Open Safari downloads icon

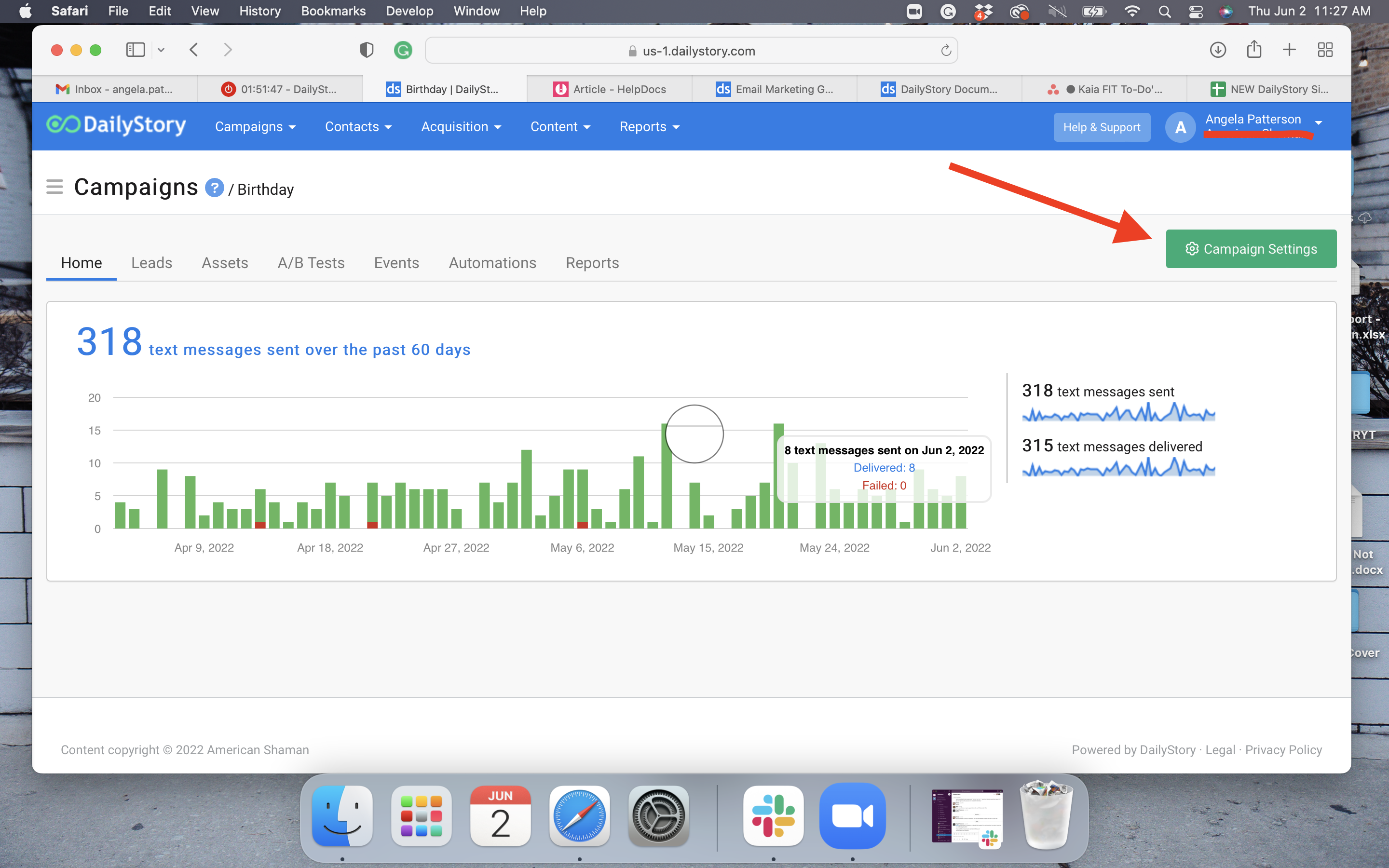(x=1217, y=50)
